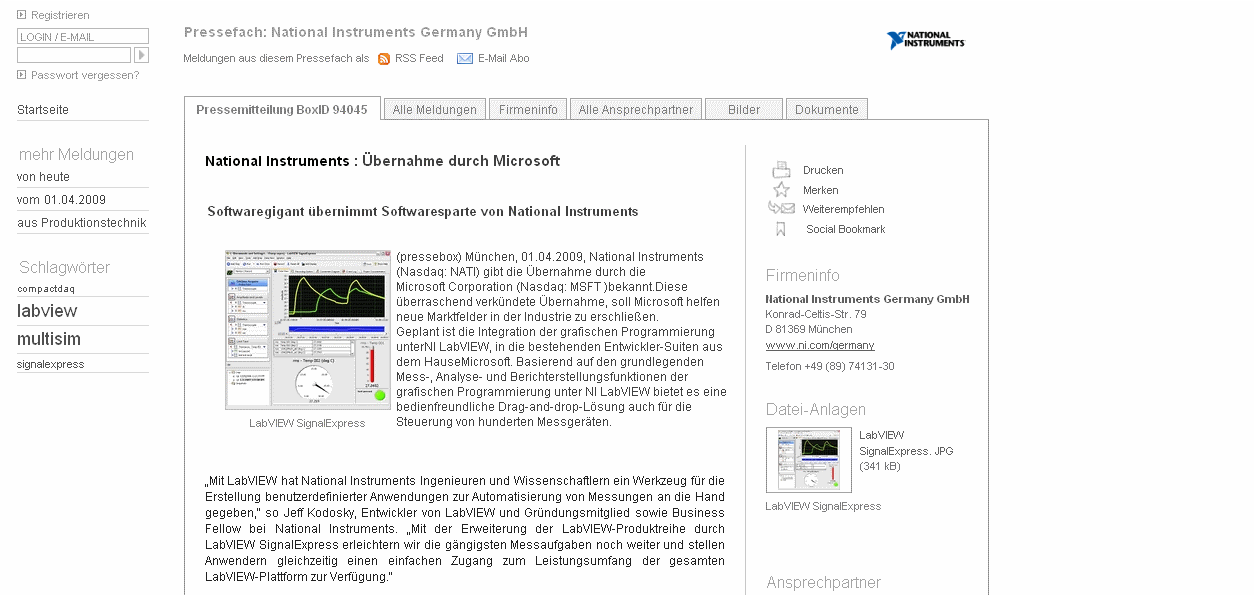Click the Ansprechpartner heading

coord(824,582)
